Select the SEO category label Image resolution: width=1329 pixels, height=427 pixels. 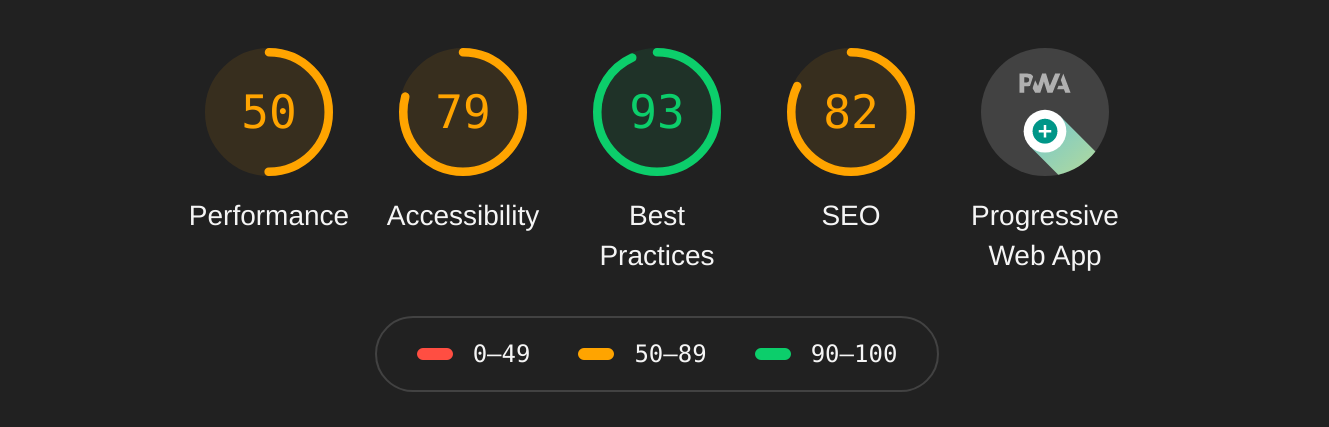[851, 216]
